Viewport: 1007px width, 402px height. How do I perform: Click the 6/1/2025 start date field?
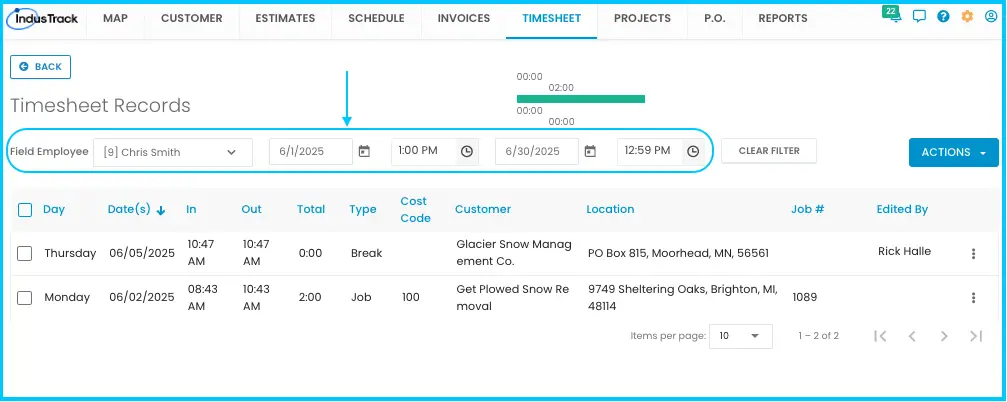(x=311, y=152)
